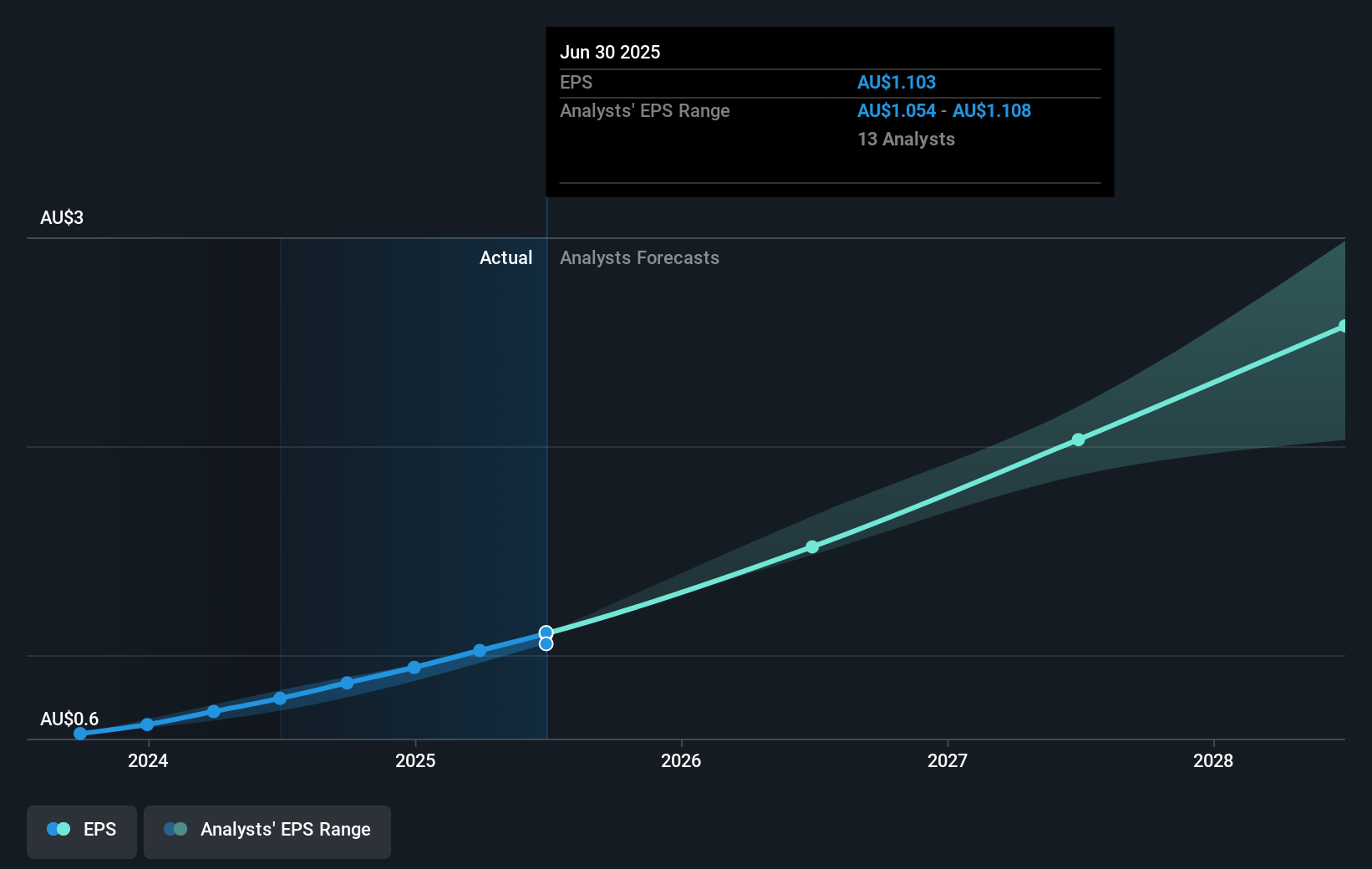
Task: Select the lower EPS range marker at Jun 2025
Action: (546, 643)
